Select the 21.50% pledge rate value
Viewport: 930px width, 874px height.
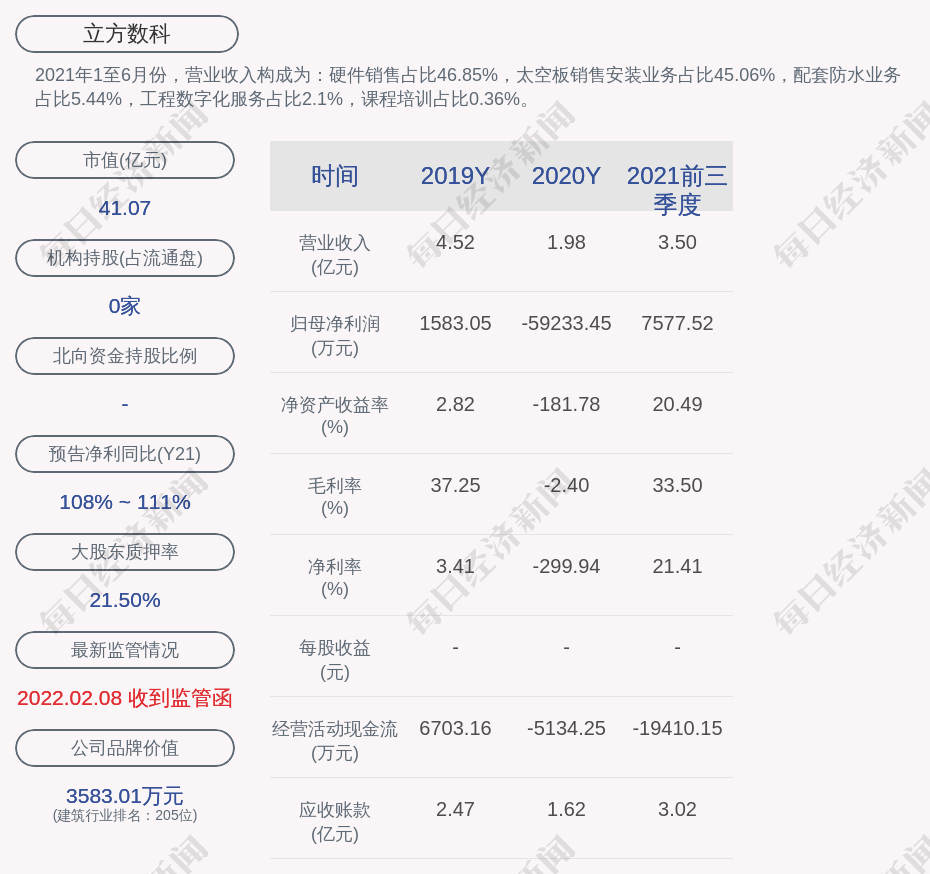point(125,600)
